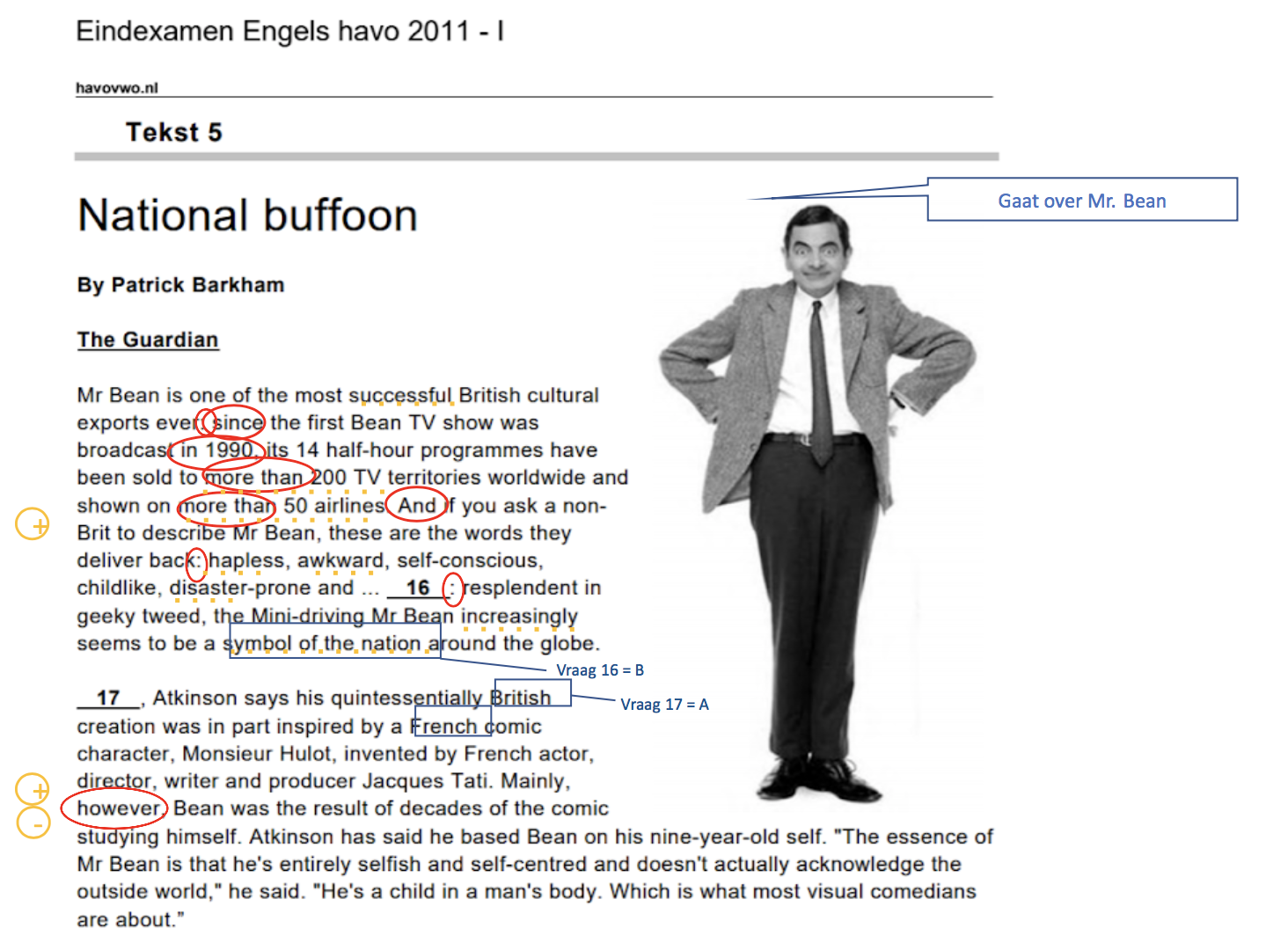1288x936 pixels.
Task: Select the "Tekst 5" section heading
Action: [174, 133]
